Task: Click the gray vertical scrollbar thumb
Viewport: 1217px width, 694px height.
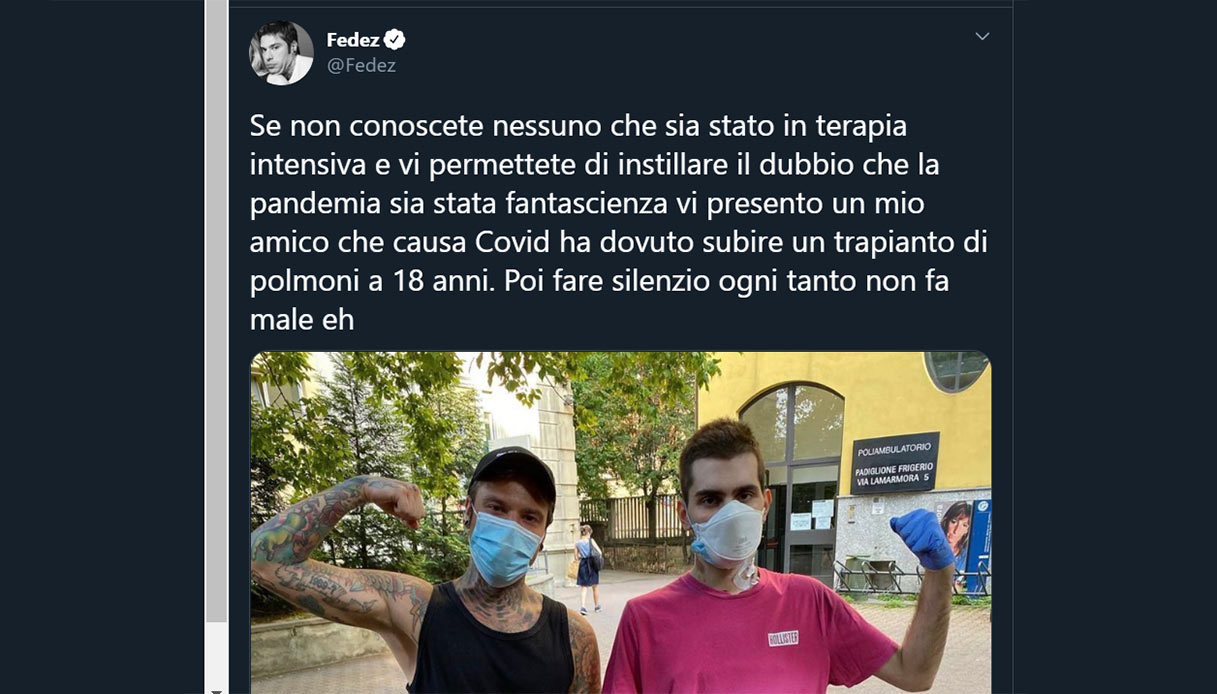Action: tap(216, 311)
